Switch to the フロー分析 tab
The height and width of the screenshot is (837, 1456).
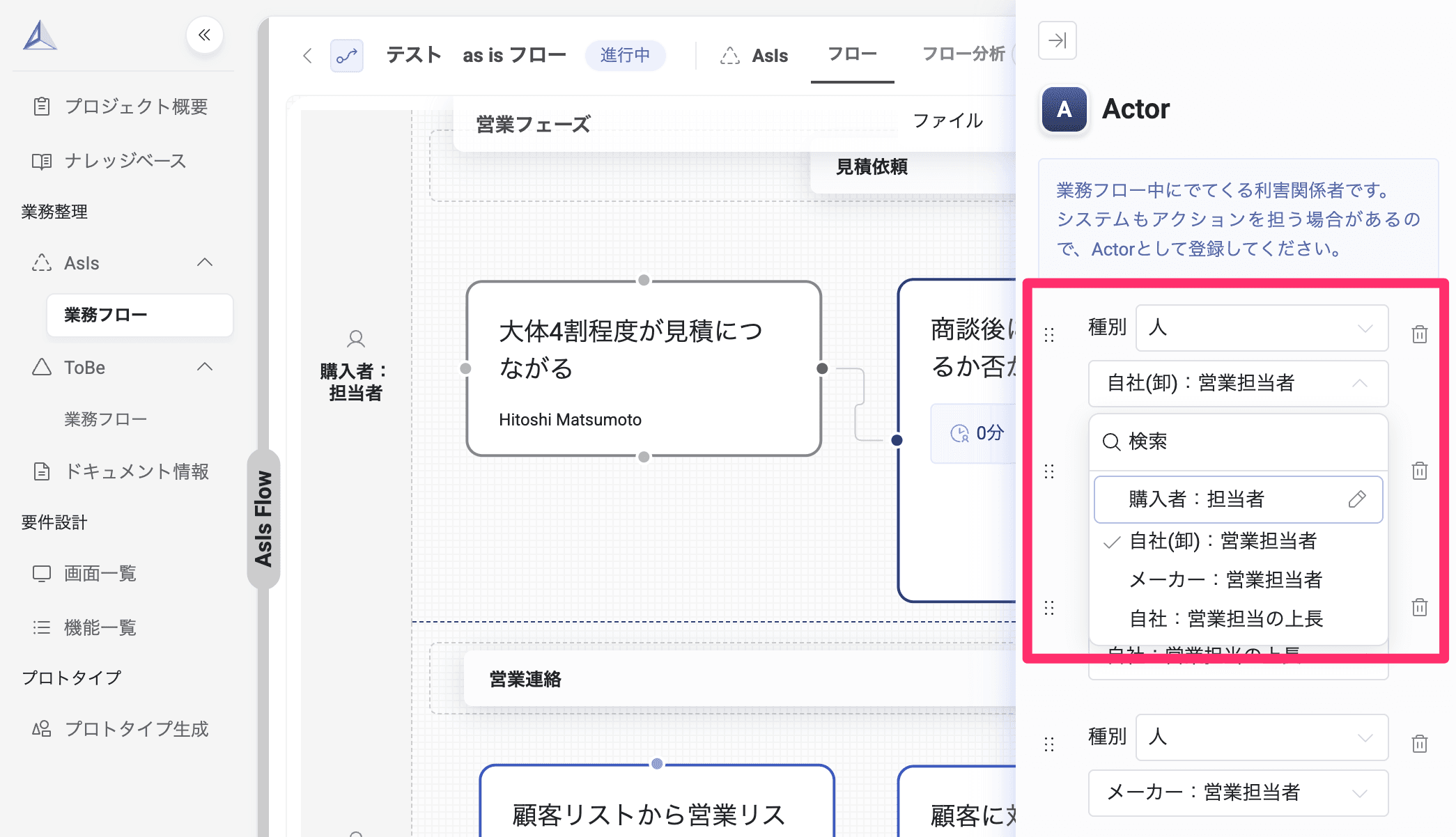click(x=963, y=54)
